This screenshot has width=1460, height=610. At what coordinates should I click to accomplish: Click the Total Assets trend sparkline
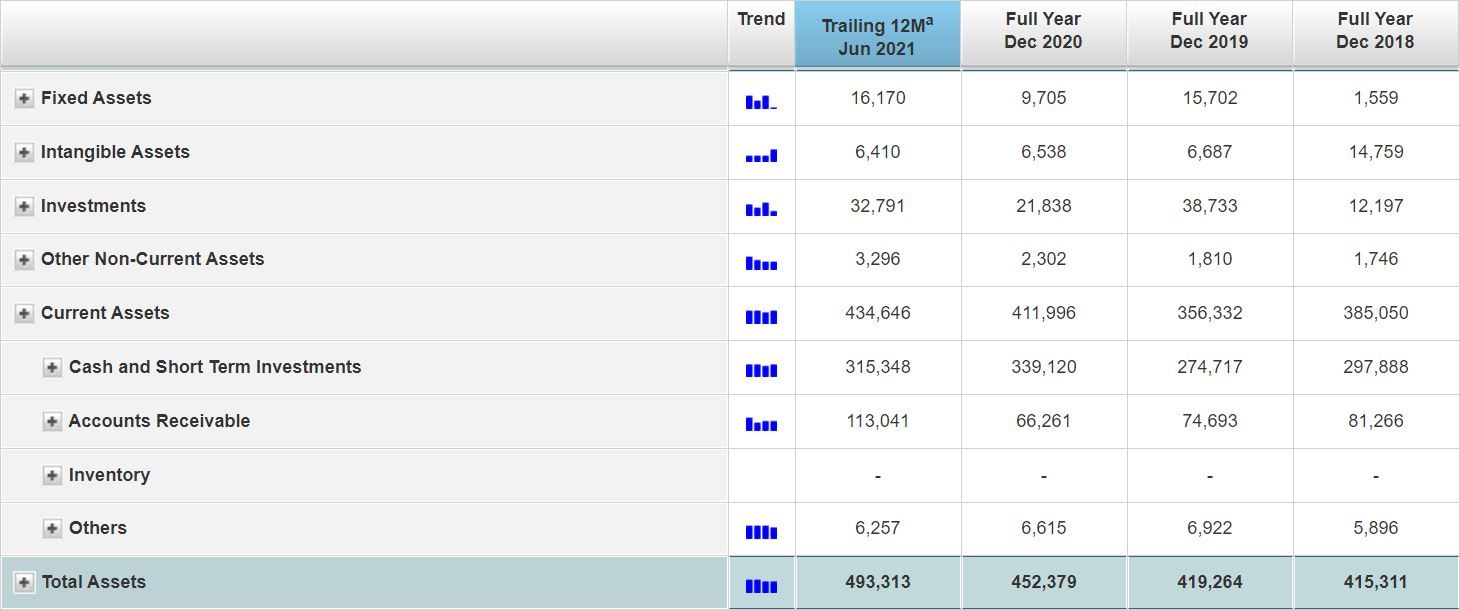point(761,586)
